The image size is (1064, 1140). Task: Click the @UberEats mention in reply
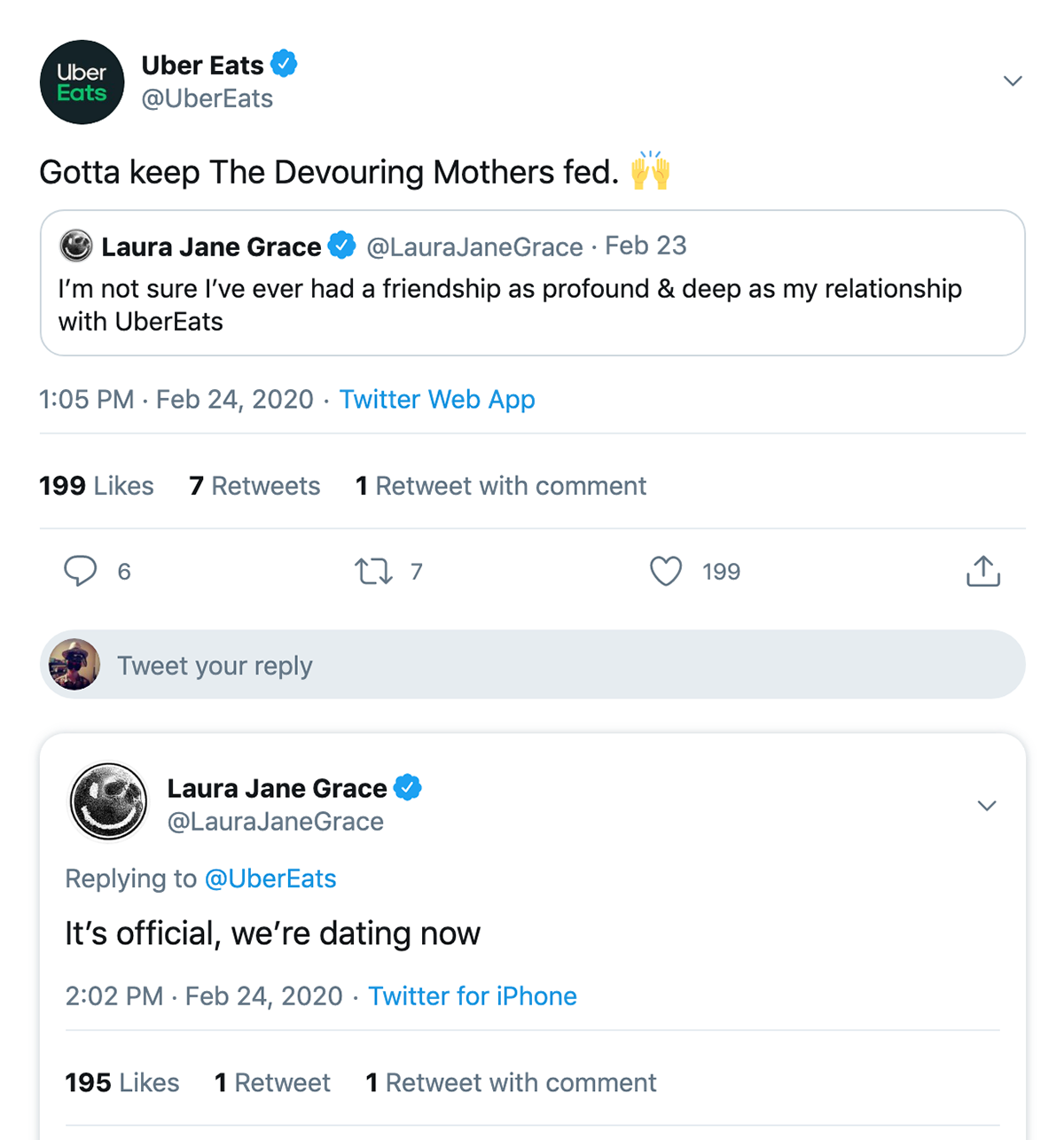click(x=270, y=878)
